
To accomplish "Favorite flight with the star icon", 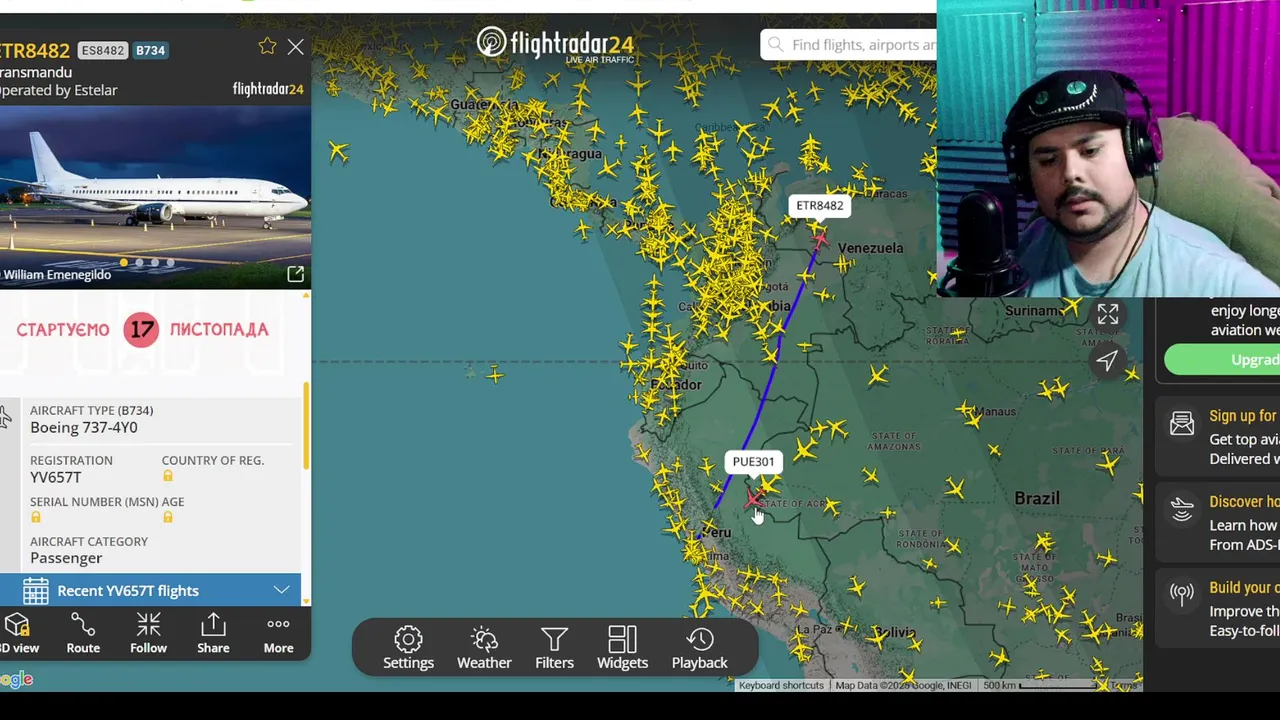I will point(267,46).
